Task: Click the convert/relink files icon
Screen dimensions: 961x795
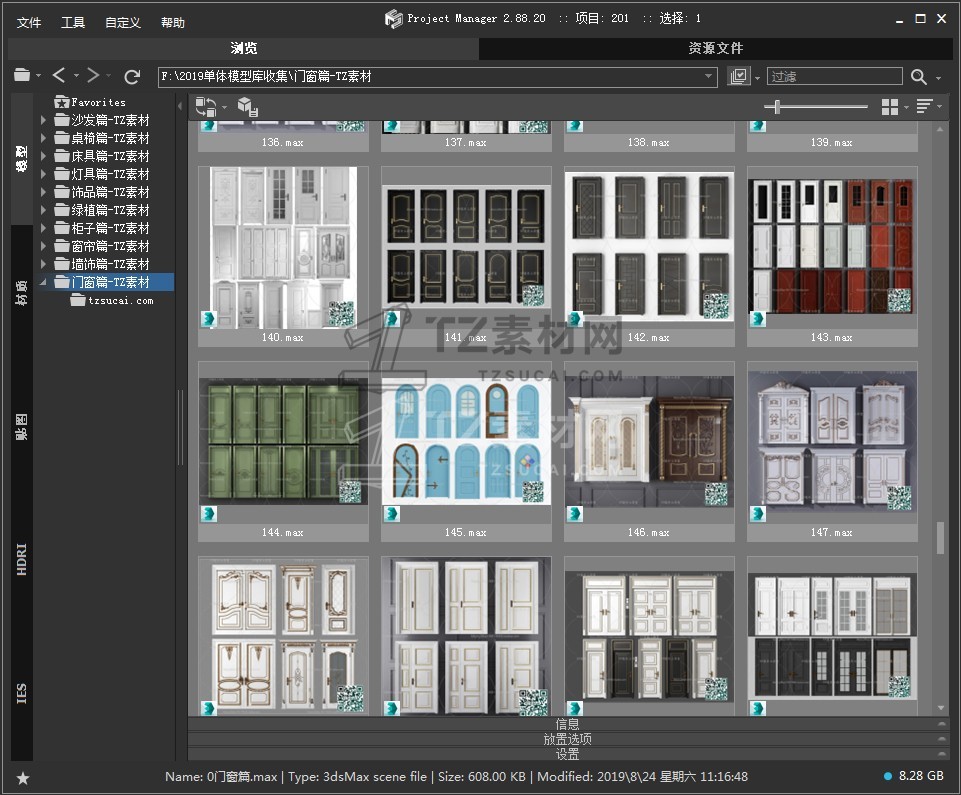Action: [206, 106]
